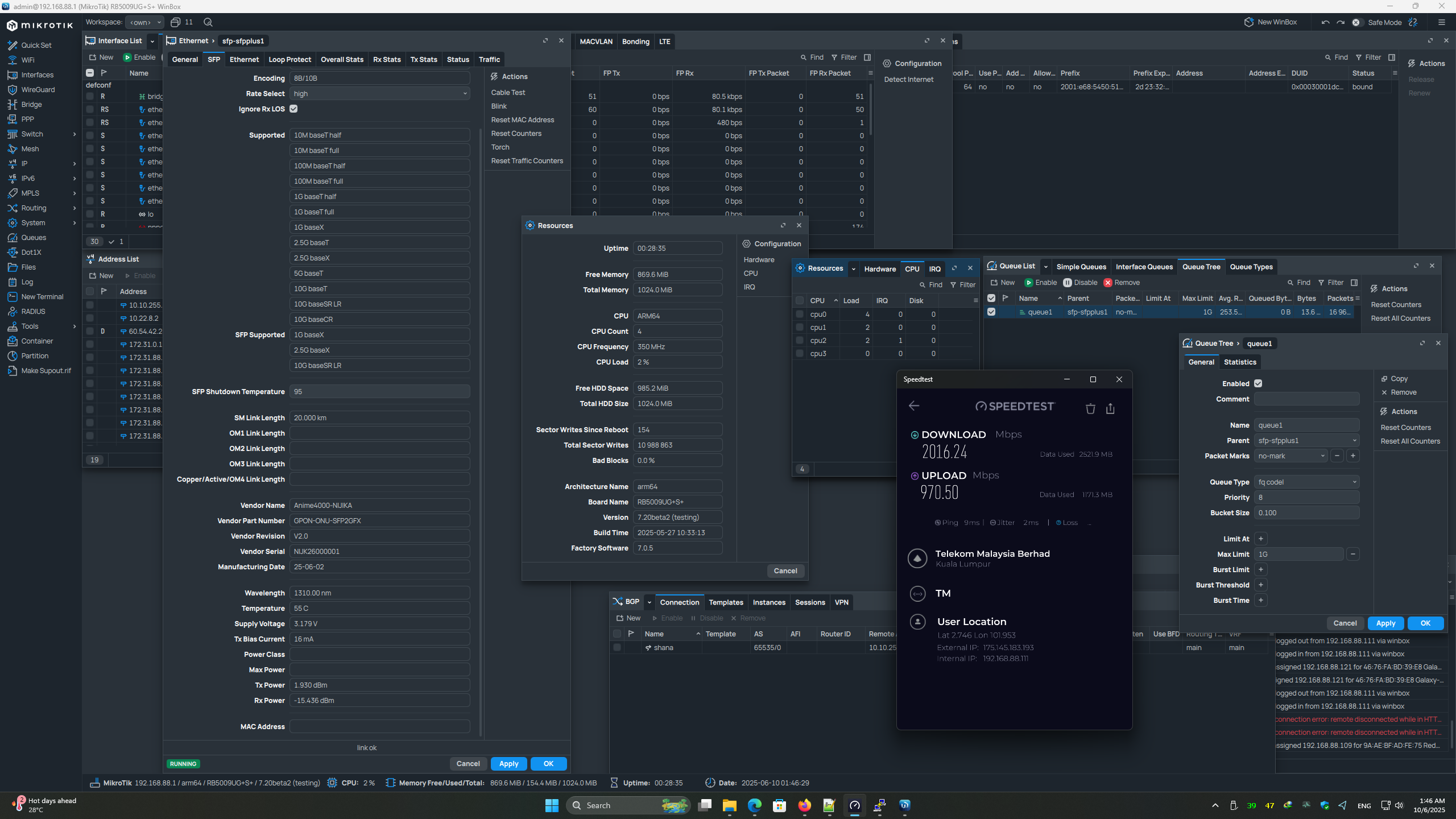
Task: Open the Parent sfp-sfpplus1 dropdown
Action: (1306, 440)
